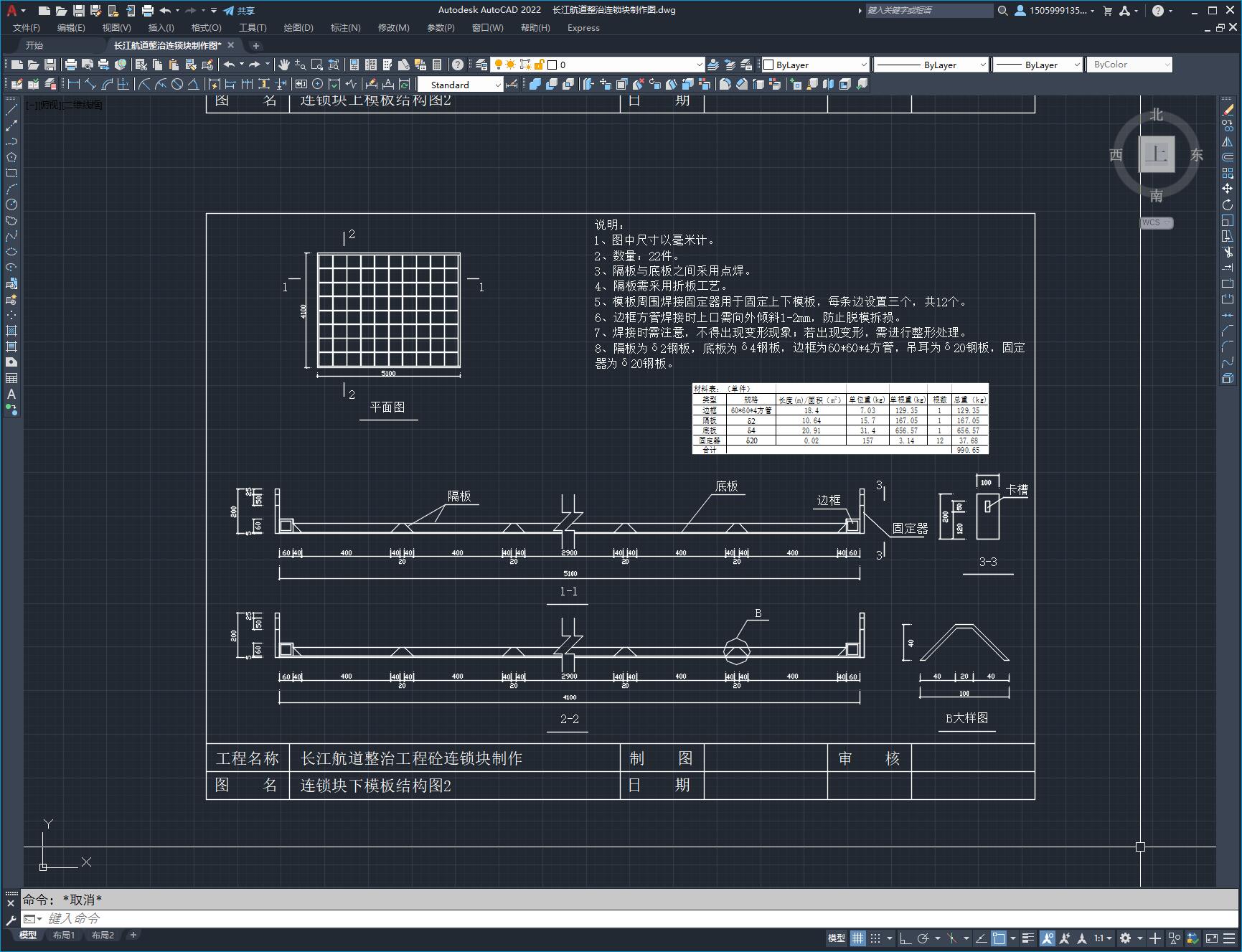
Task: Open the 绘图(D) menu
Action: (x=298, y=28)
